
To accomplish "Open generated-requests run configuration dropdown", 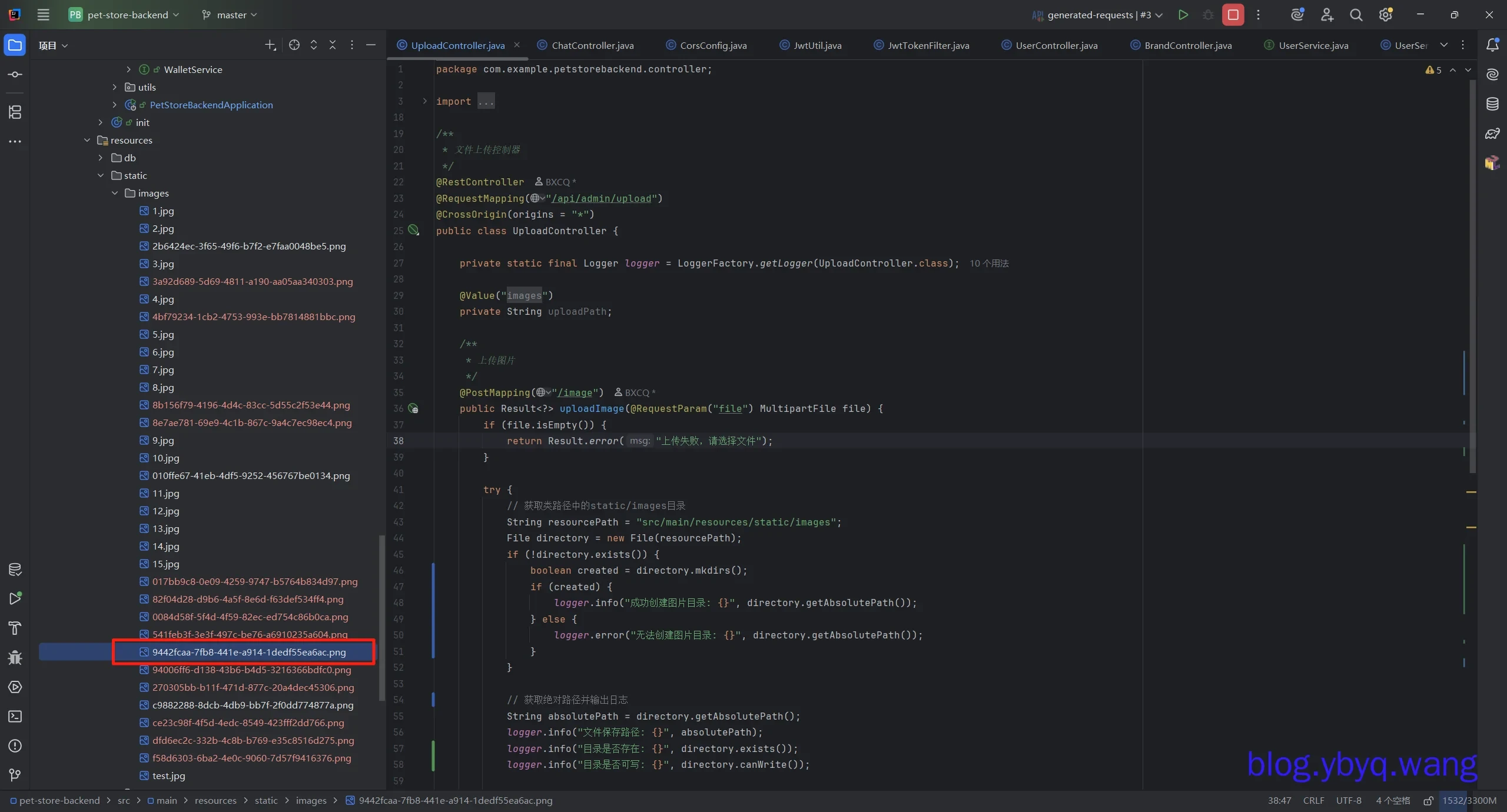I will click(1098, 15).
